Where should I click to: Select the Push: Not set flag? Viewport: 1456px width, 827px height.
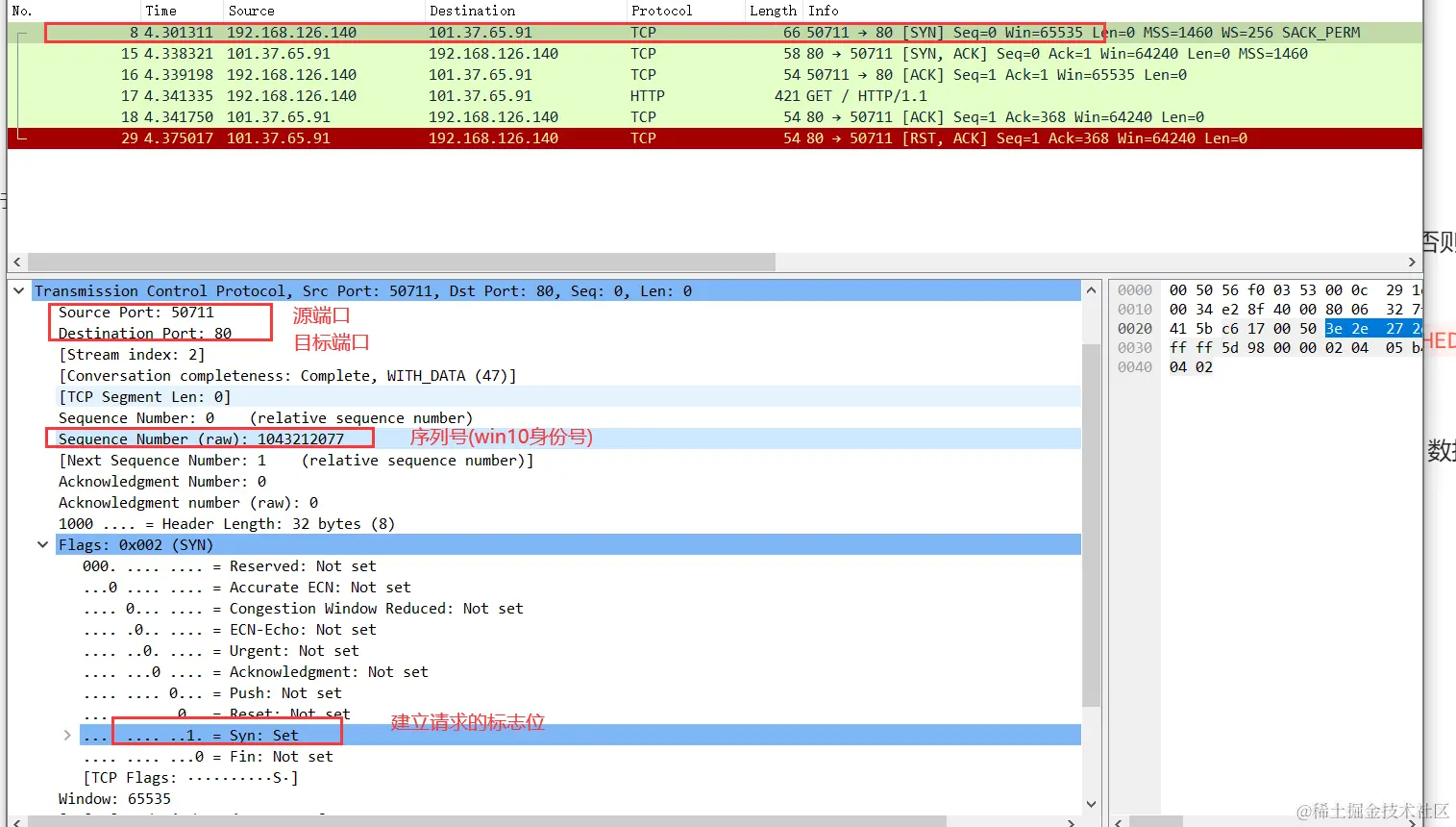tap(212, 692)
